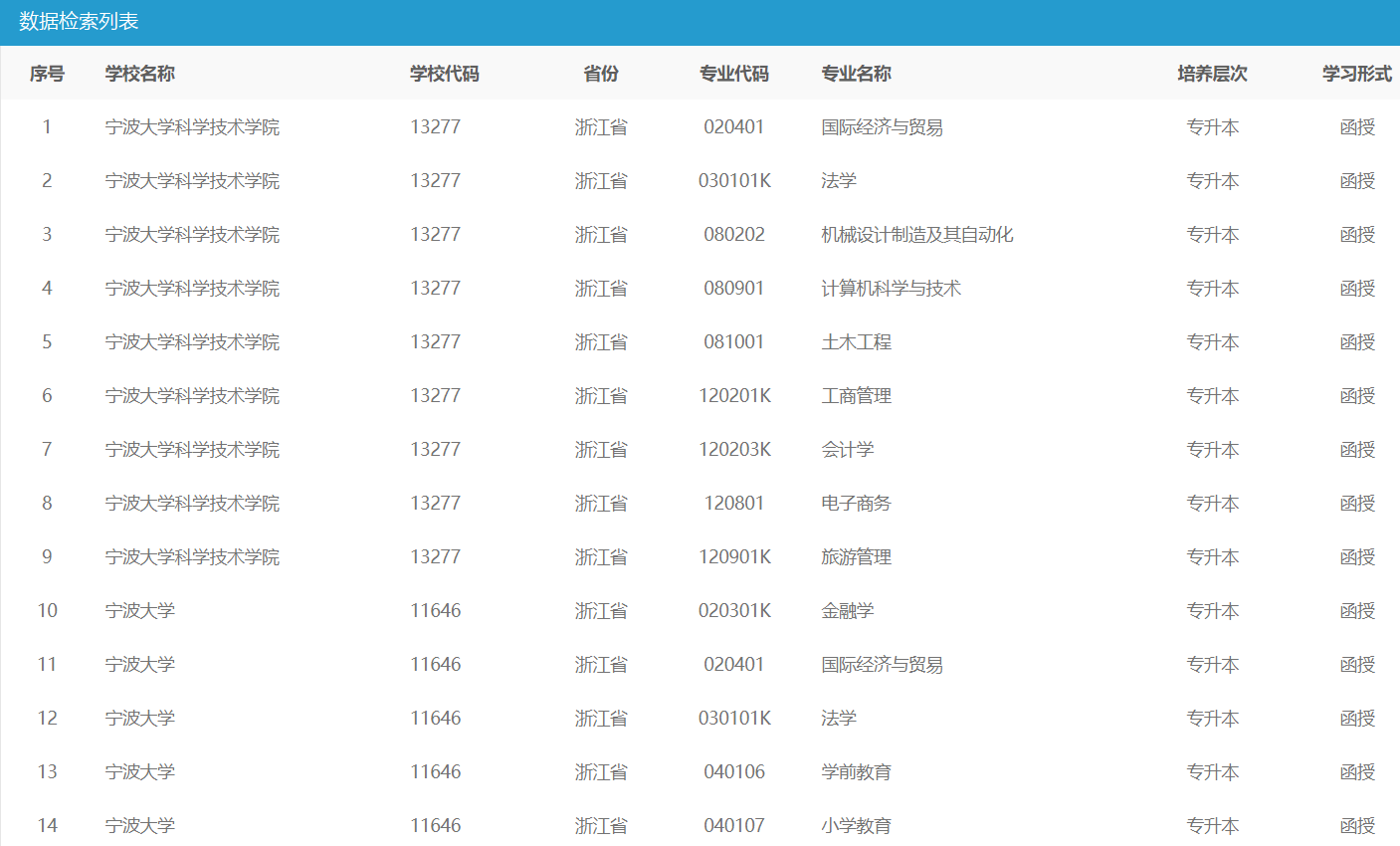Click 专升本 in row 12

[1213, 719]
